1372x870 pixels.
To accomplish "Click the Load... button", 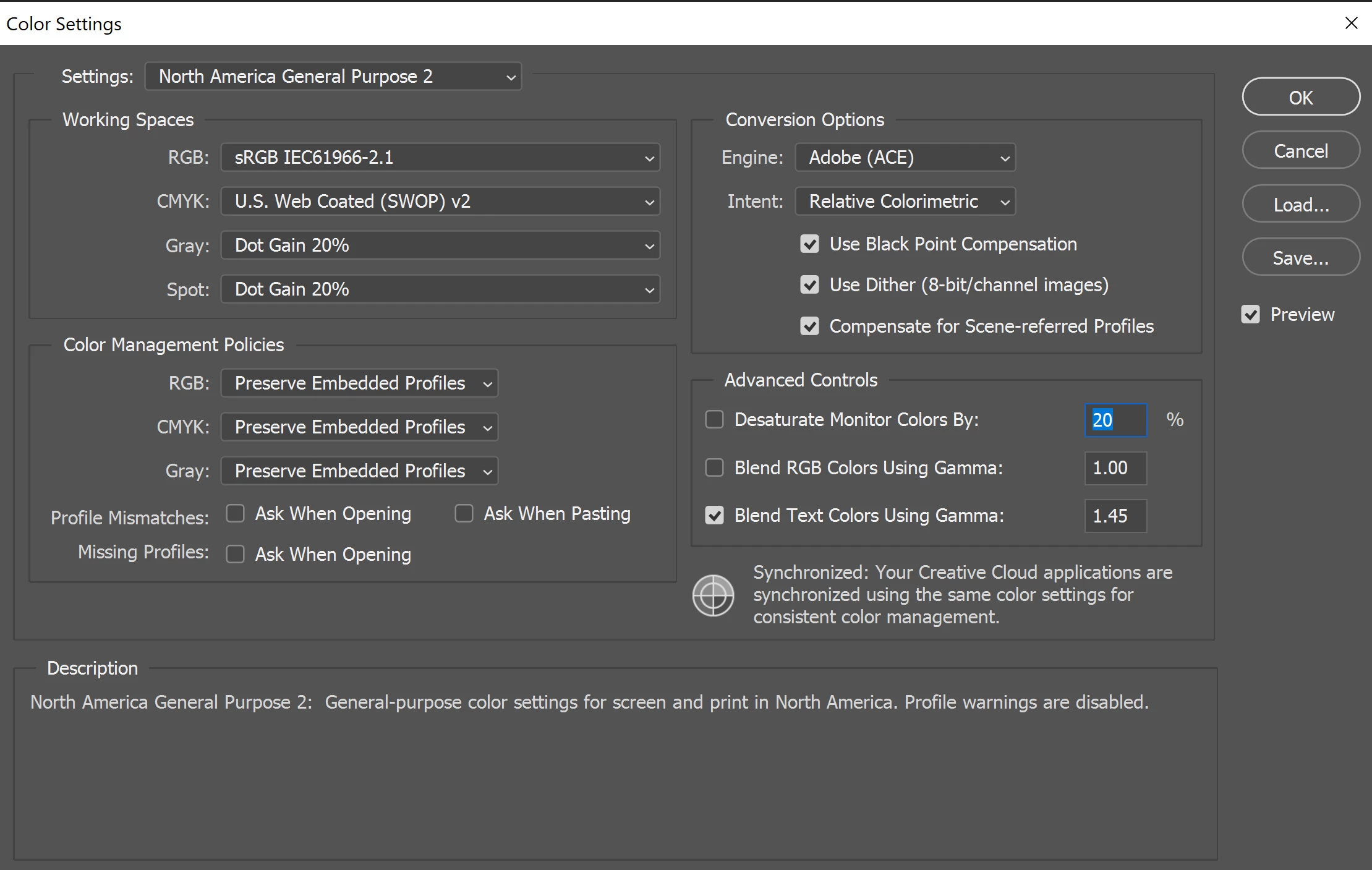I will (1300, 204).
